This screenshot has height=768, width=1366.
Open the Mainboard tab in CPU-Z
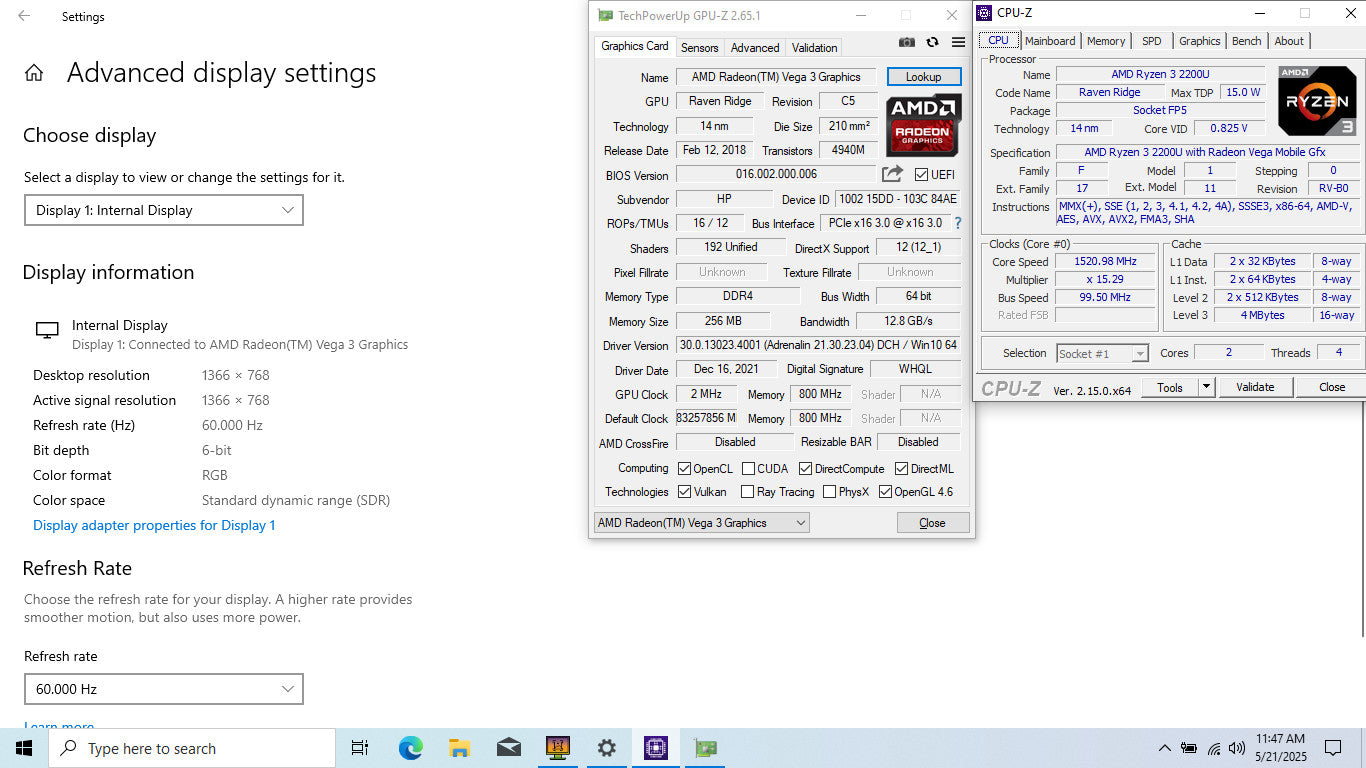[1049, 41]
